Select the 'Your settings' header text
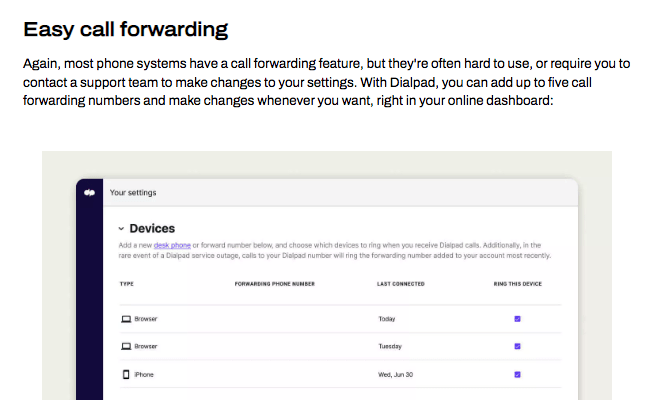Image resolution: width=657 pixels, height=400 pixels. pyautogui.click(x=133, y=193)
